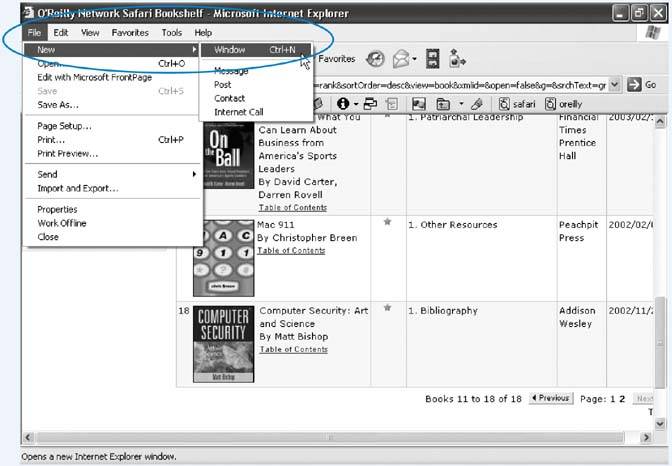Click the safari link-bar shortcut
This screenshot has width=672, height=466.
coord(517,104)
